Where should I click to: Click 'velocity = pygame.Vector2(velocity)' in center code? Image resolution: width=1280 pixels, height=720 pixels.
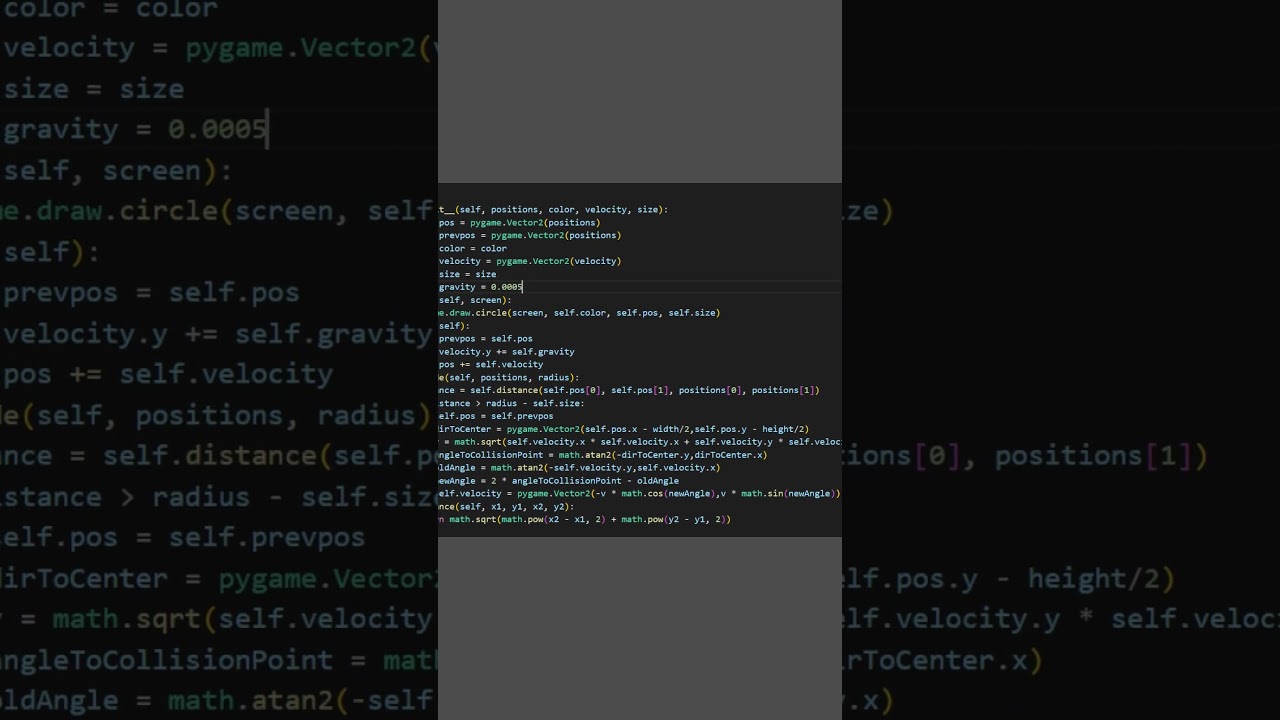click(530, 261)
